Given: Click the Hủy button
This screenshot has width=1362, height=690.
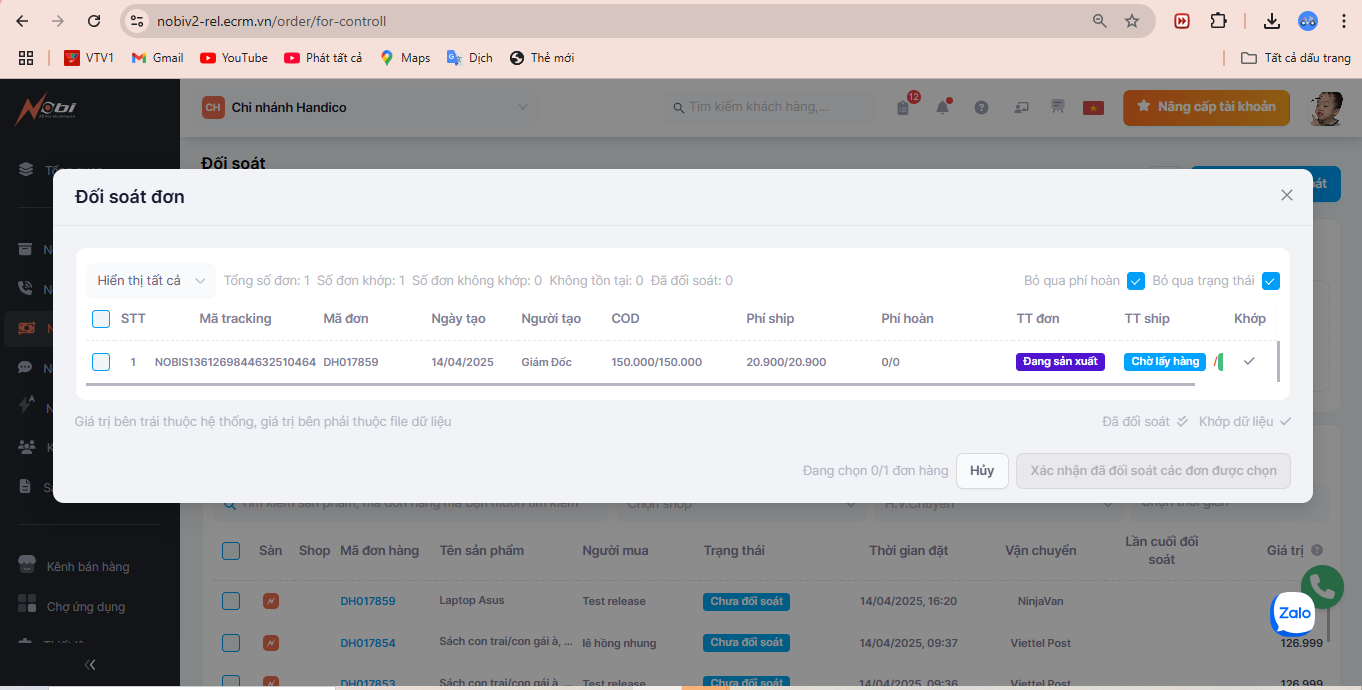Looking at the screenshot, I should tap(981, 471).
